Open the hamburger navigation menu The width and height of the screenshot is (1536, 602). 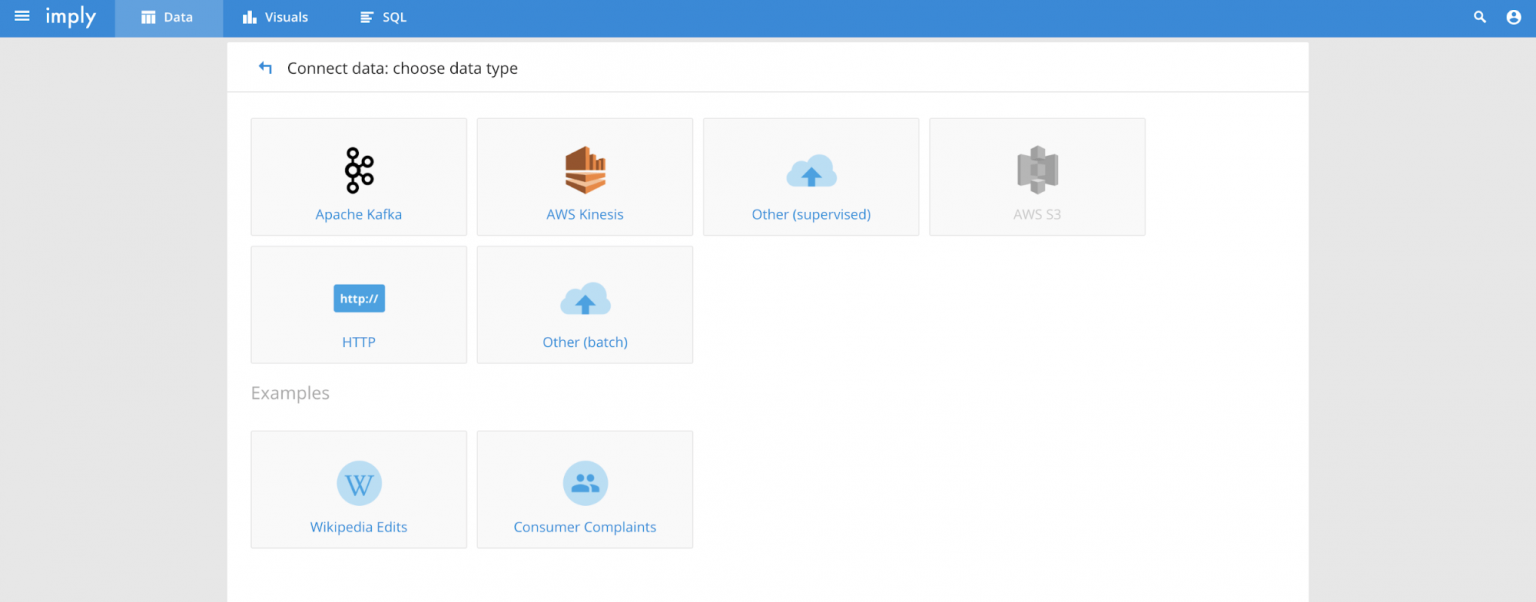22,16
